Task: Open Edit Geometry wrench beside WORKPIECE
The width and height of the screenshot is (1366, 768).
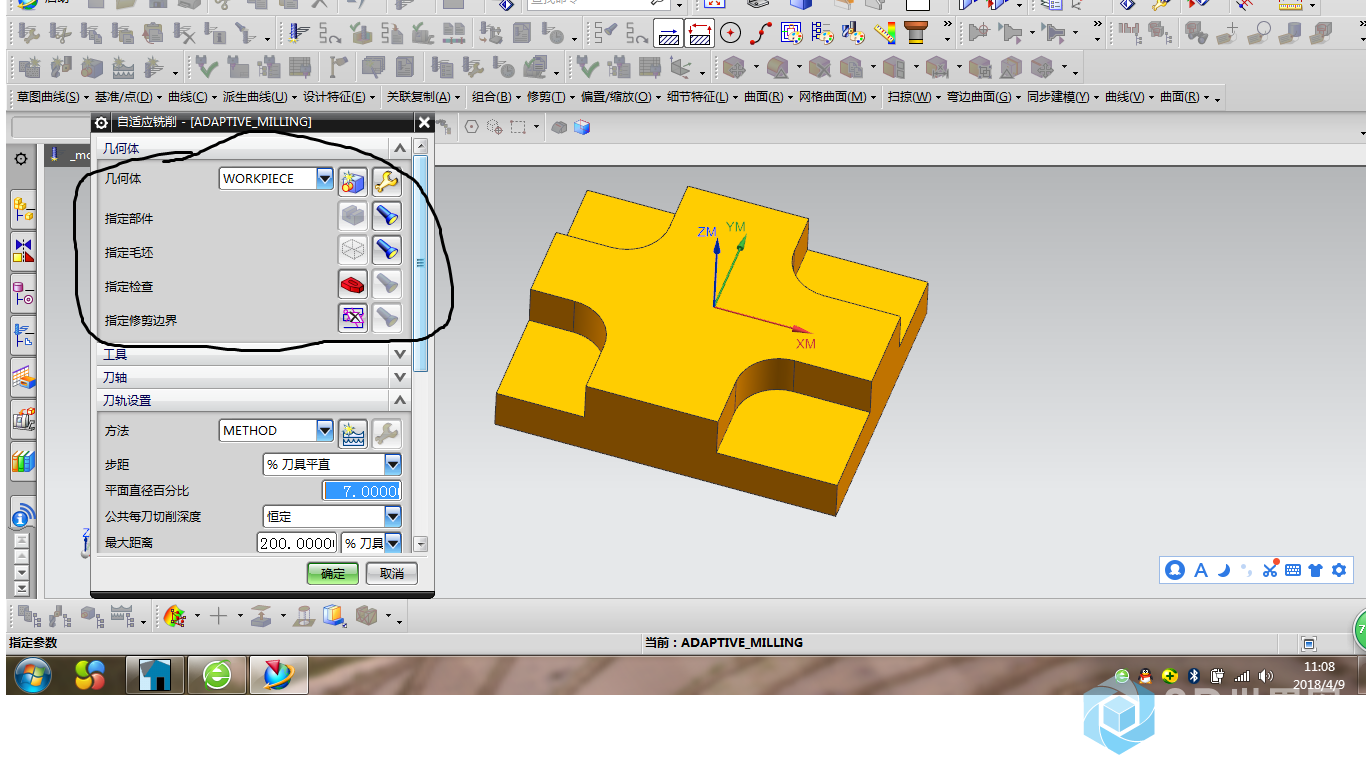Action: click(386, 181)
